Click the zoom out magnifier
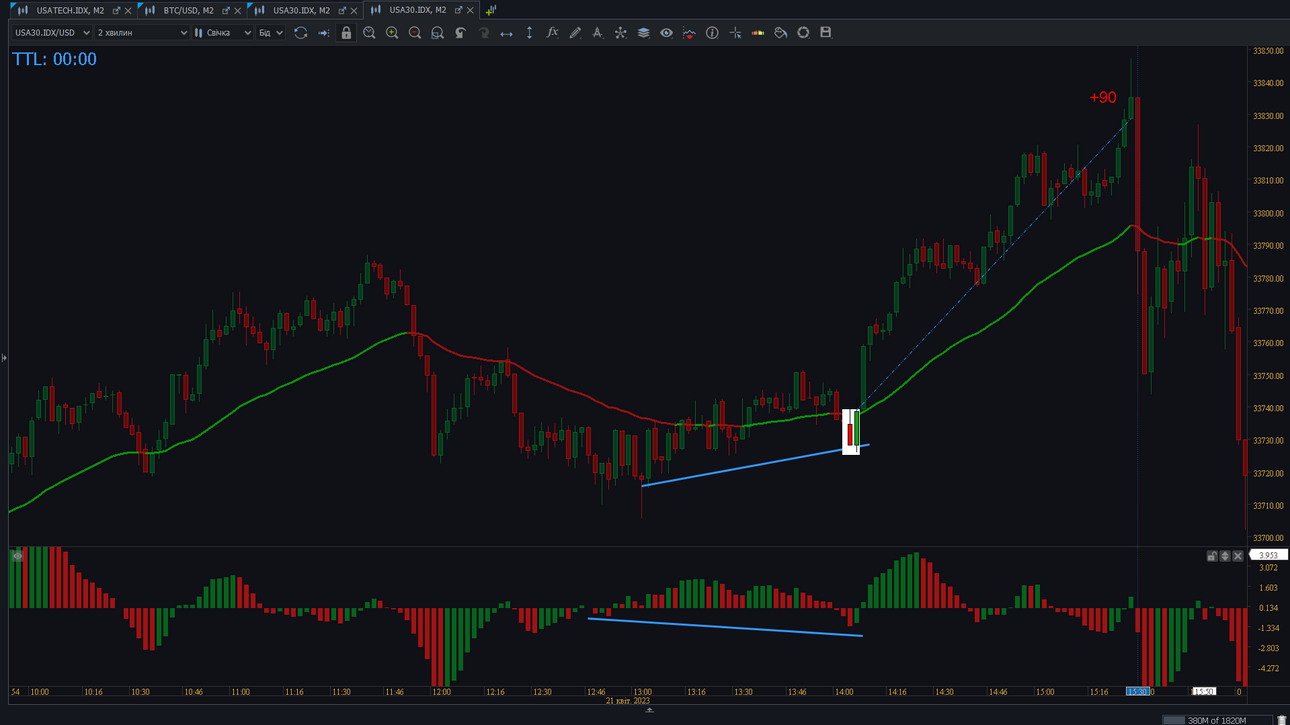This screenshot has width=1290, height=725. coord(415,33)
